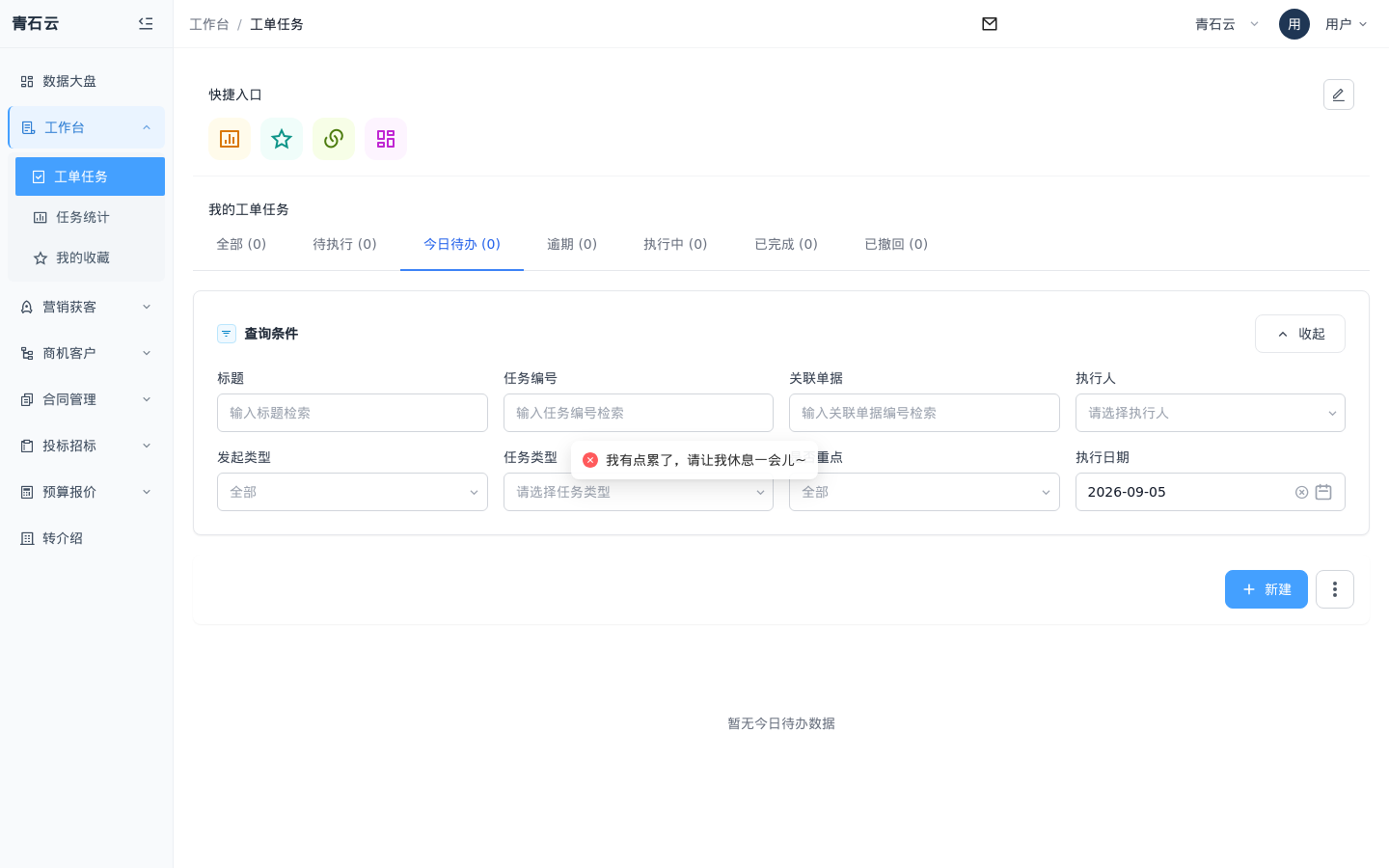Open 转介绍 in the sidebar
Screen dimensions: 1389x868
point(87,538)
